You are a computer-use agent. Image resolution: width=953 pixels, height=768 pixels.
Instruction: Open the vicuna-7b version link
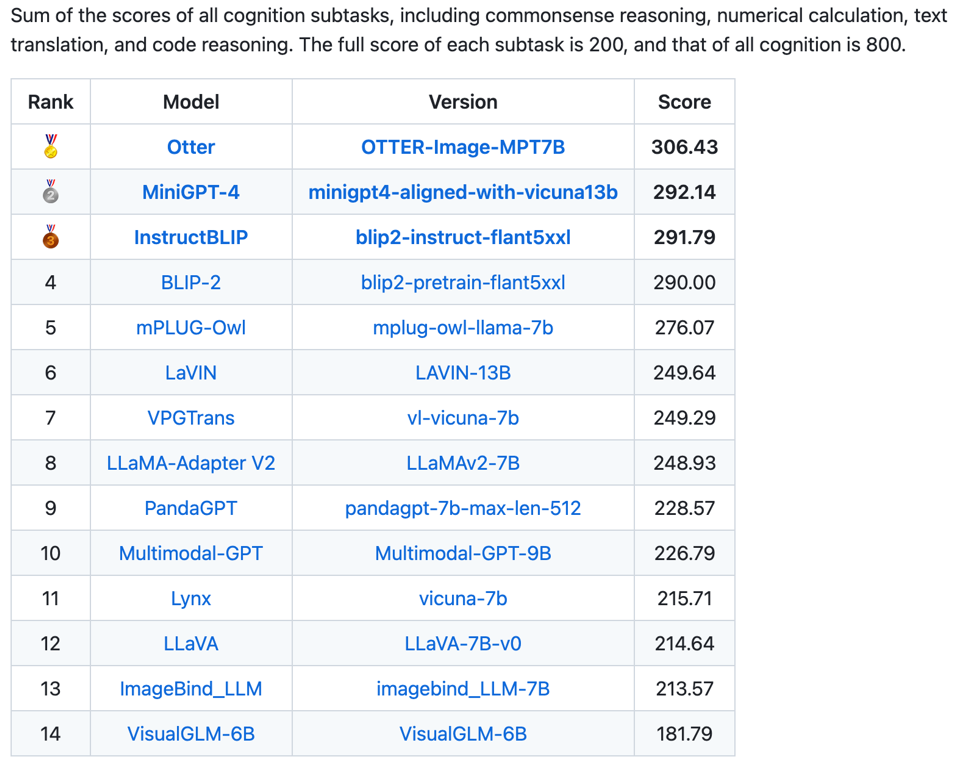[463, 598]
